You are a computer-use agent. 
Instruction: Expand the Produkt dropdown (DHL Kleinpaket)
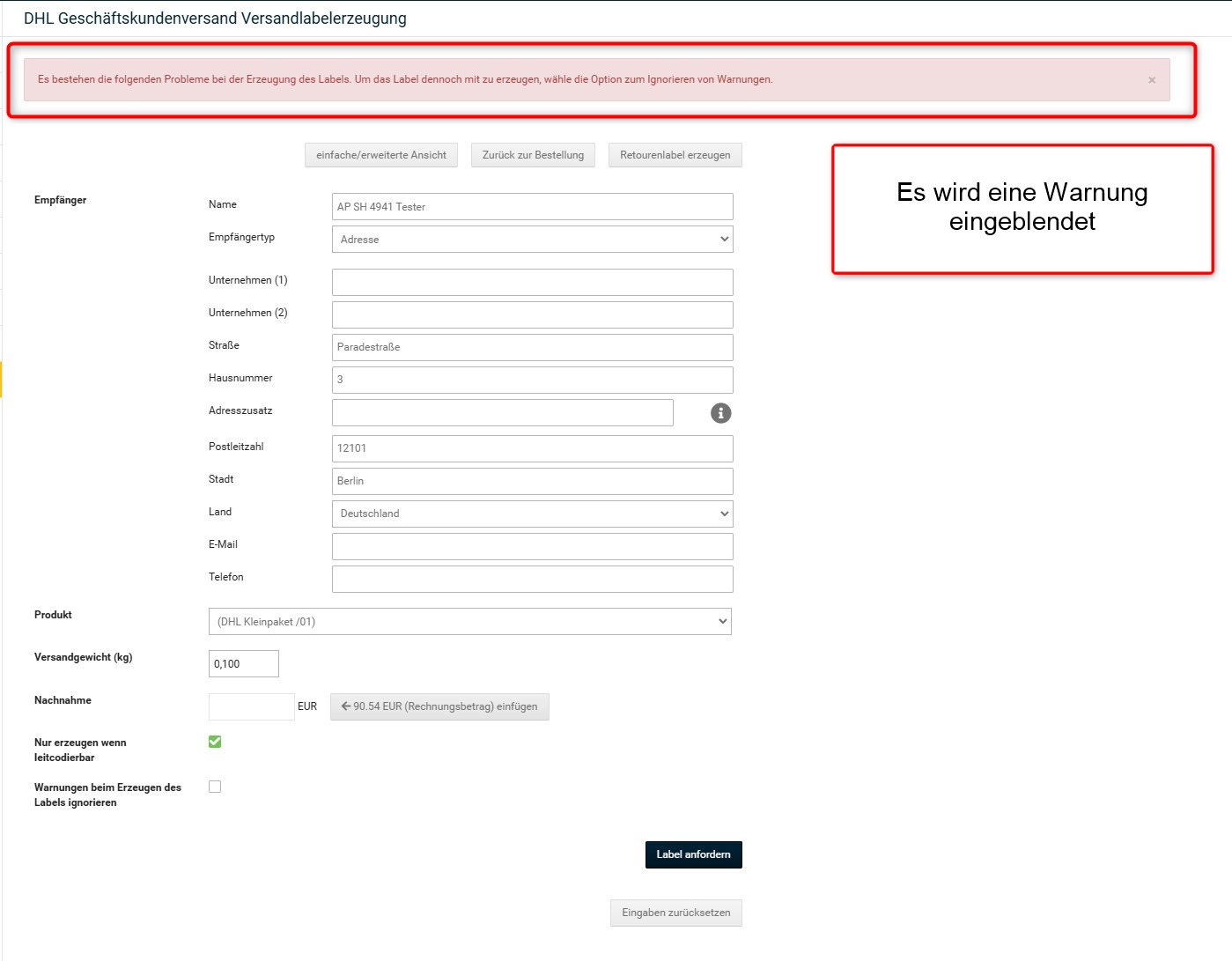pos(470,622)
